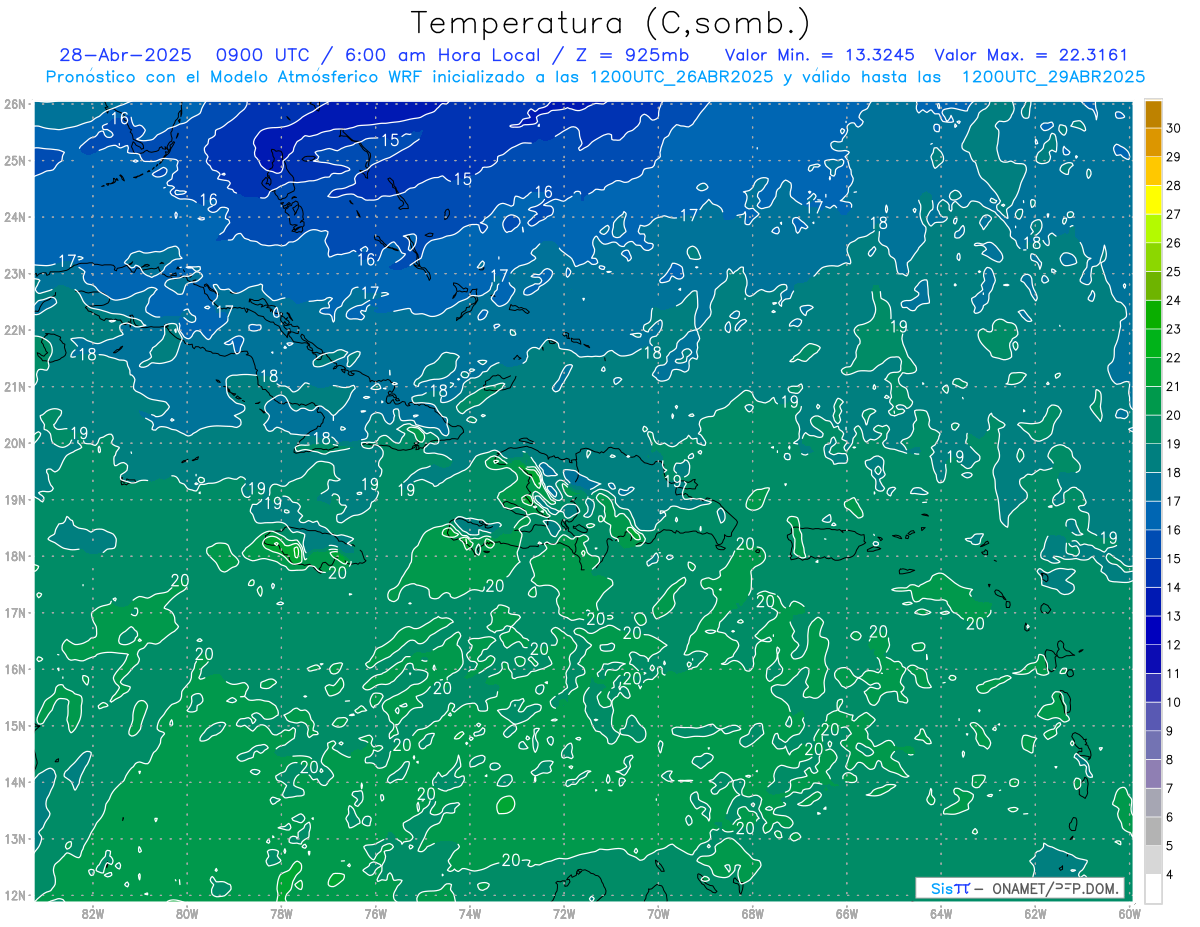Screen dimensions: 1200x927
Task: Pick the dark blue colorbar swatch between 12 and 13
Action: 1153,630
